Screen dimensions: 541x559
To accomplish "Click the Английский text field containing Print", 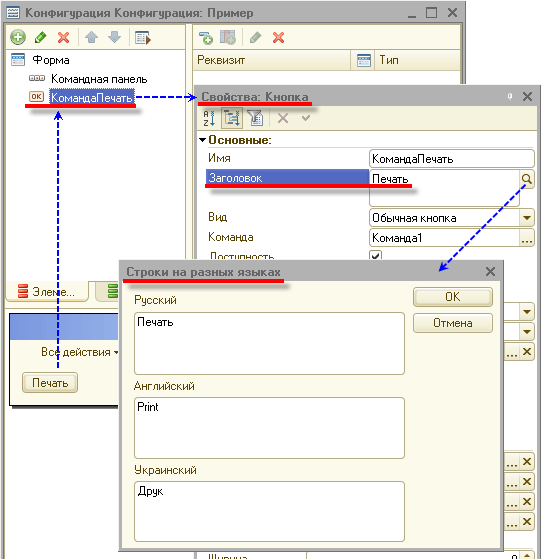I will pos(269,428).
